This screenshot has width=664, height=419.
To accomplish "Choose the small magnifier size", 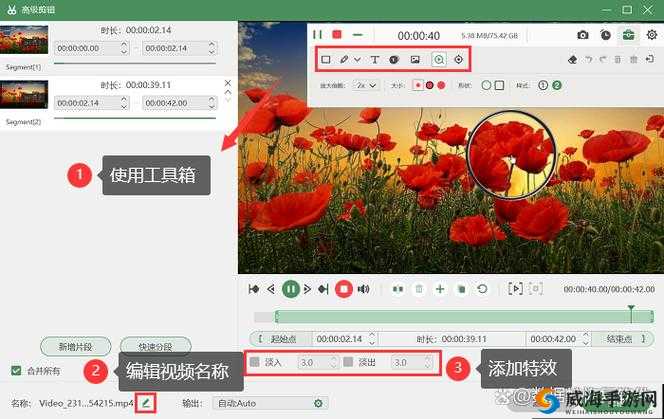I will pos(418,85).
